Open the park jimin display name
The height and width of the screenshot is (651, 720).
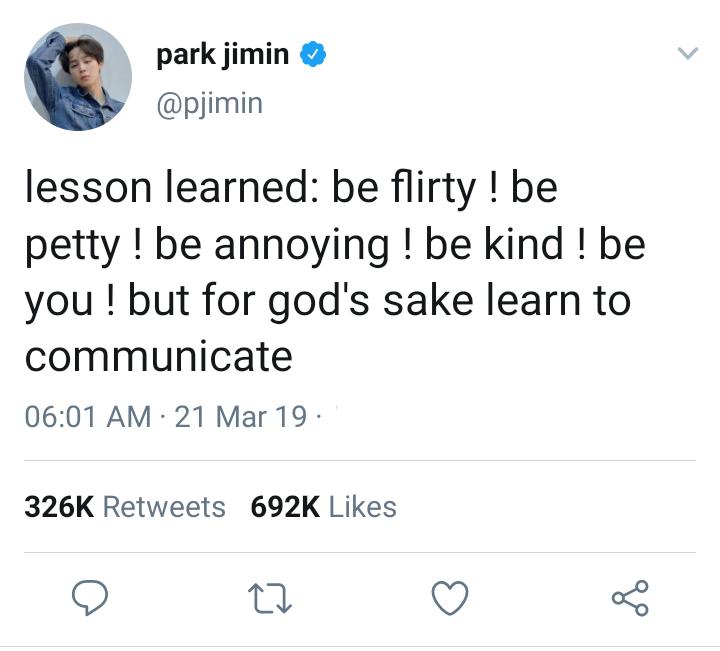(x=223, y=55)
